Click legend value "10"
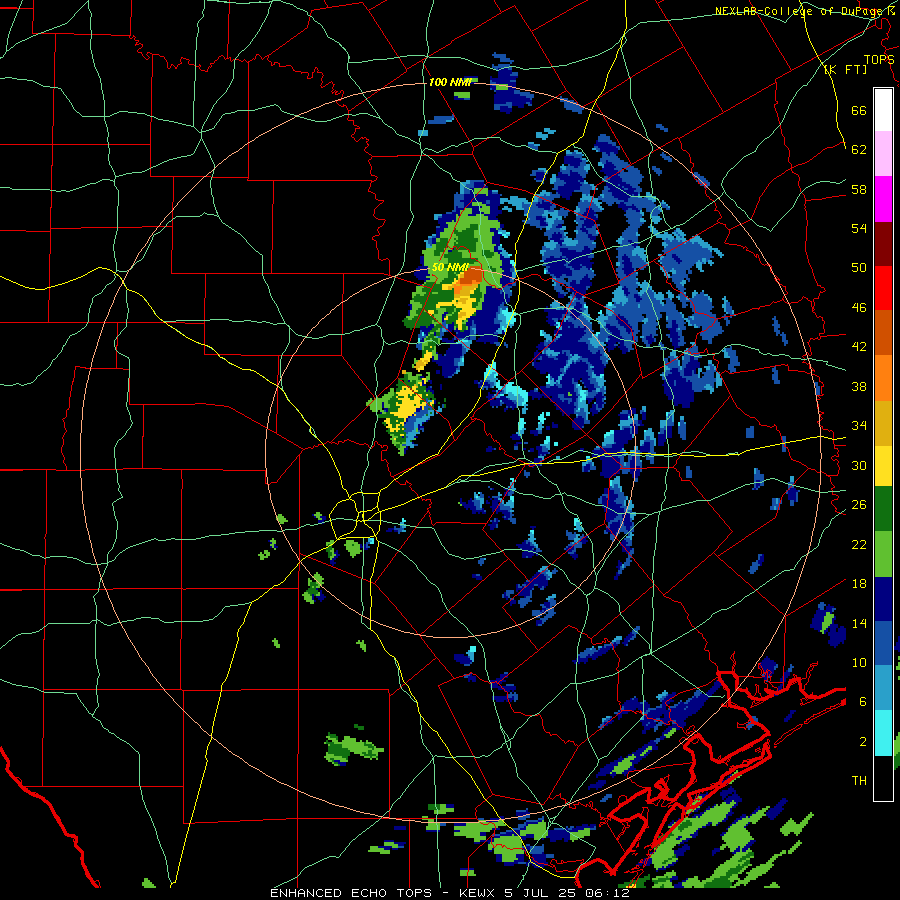 point(859,662)
